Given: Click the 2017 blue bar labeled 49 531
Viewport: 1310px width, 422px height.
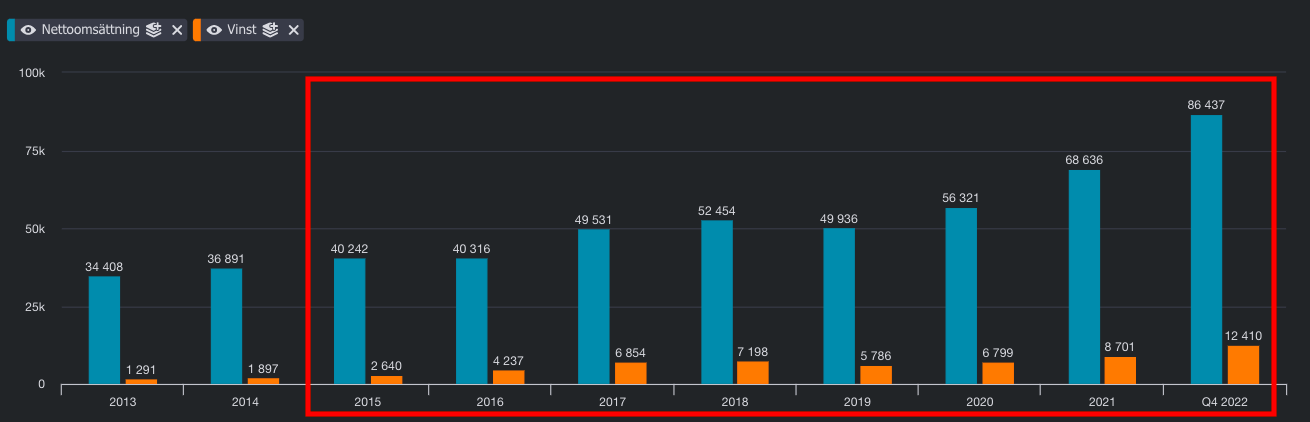Looking at the screenshot, I should tap(594, 307).
